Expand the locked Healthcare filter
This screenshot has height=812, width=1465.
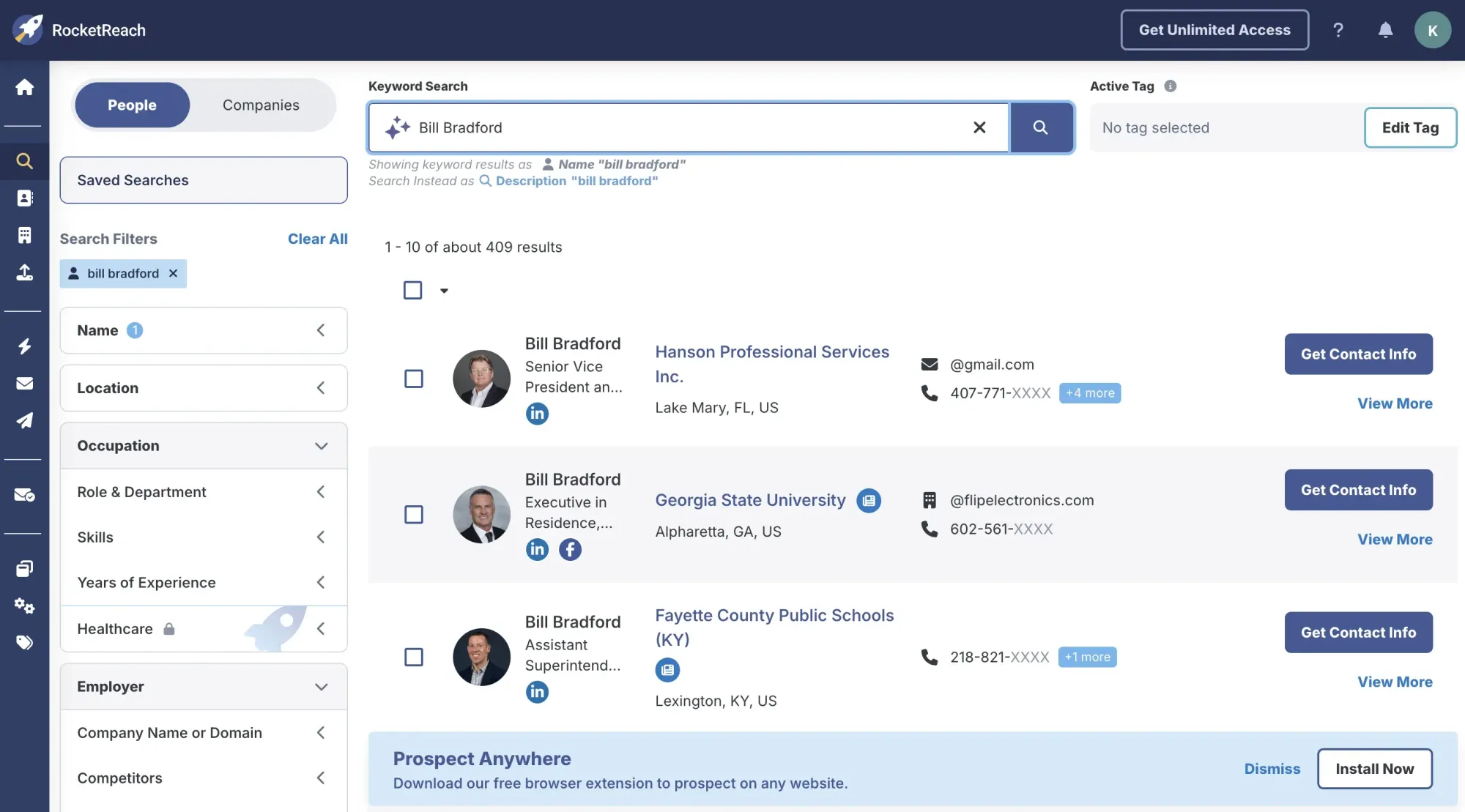coord(204,629)
